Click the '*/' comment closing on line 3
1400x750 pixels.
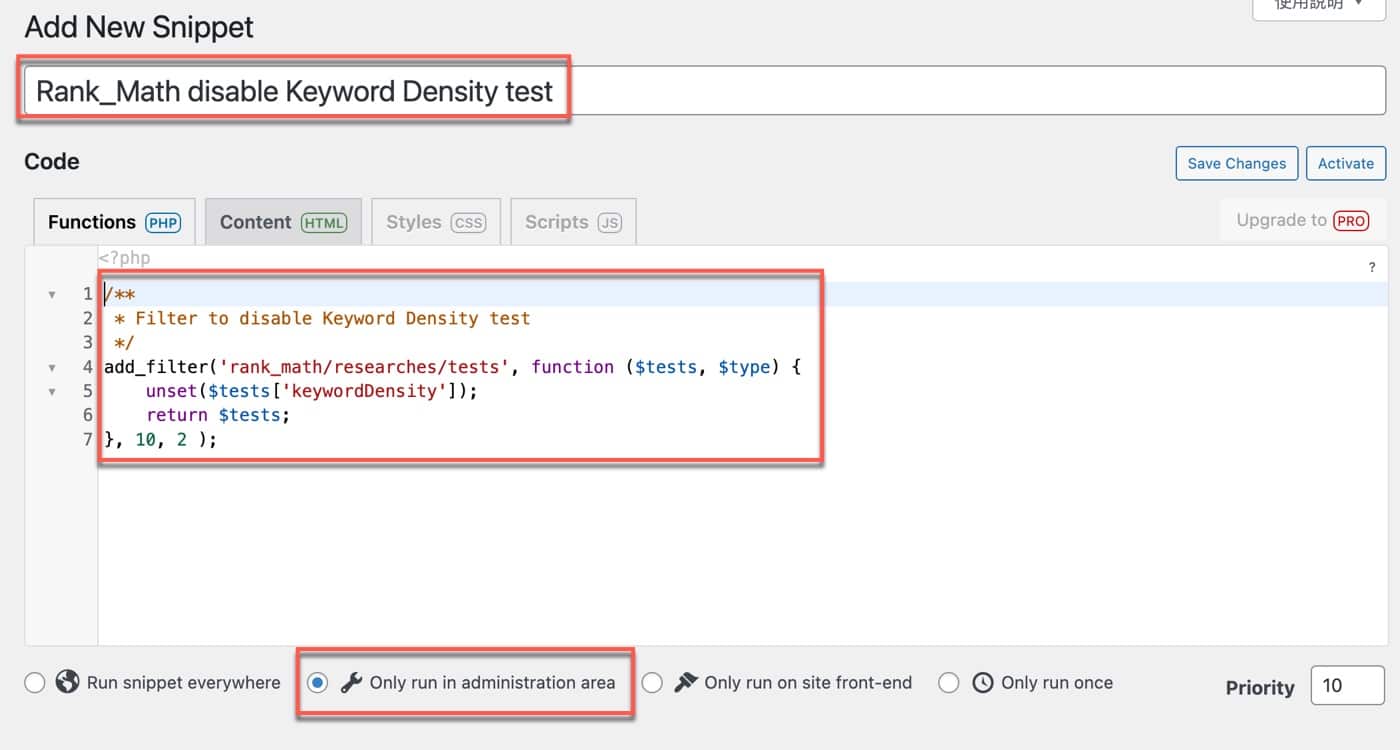tap(124, 343)
